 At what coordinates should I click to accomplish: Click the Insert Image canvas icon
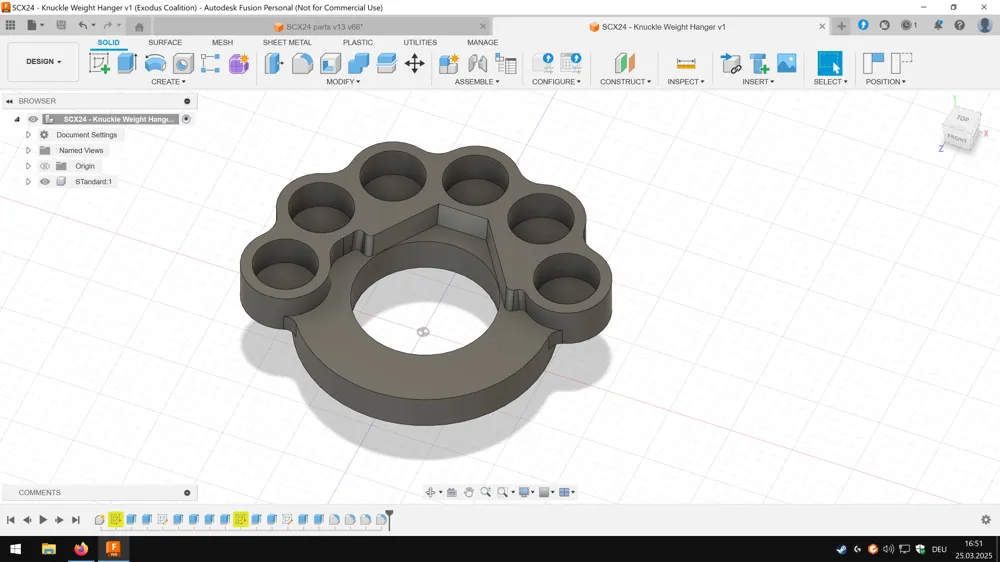(787, 63)
